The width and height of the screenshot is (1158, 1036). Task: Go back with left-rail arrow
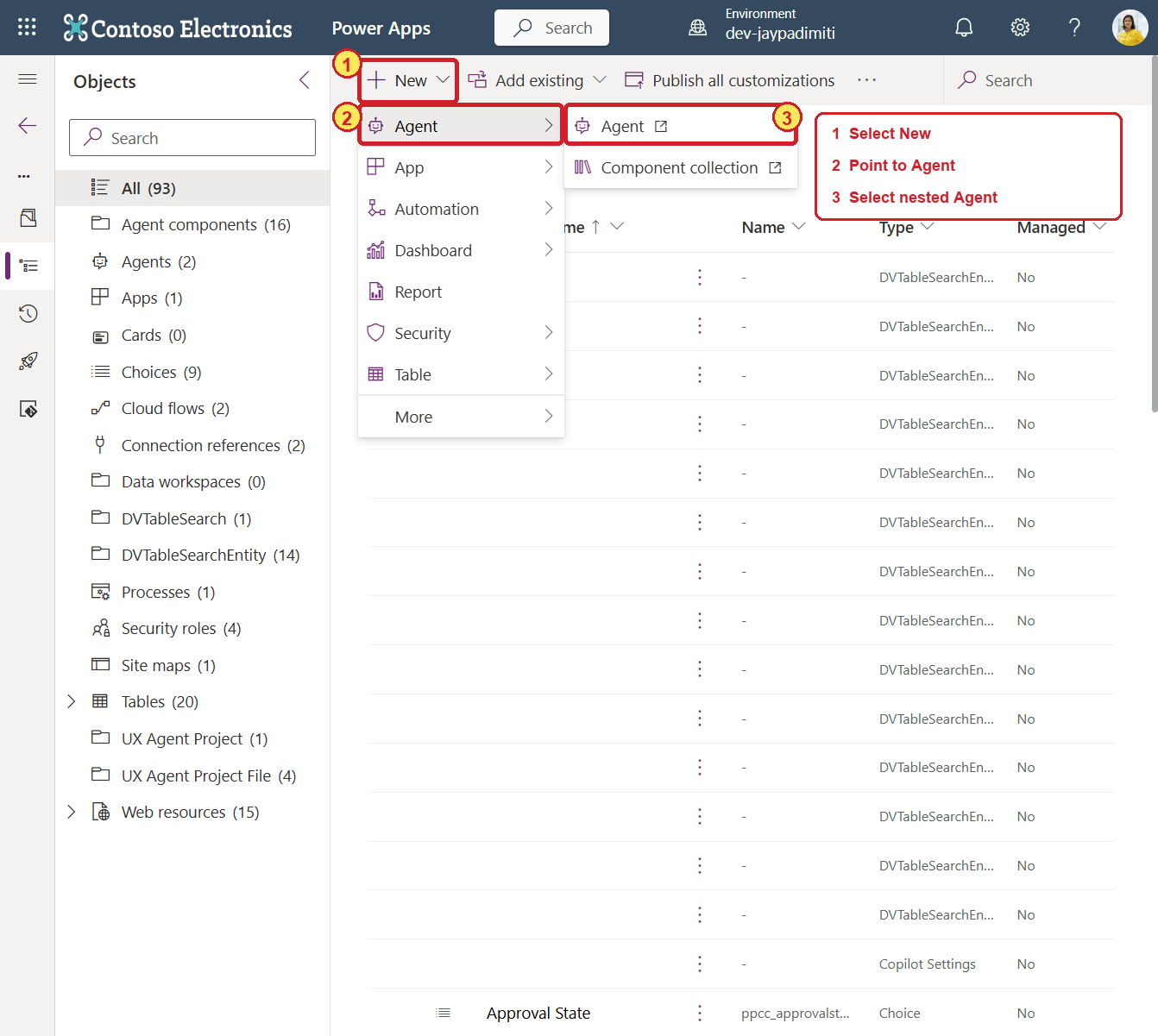coord(28,126)
